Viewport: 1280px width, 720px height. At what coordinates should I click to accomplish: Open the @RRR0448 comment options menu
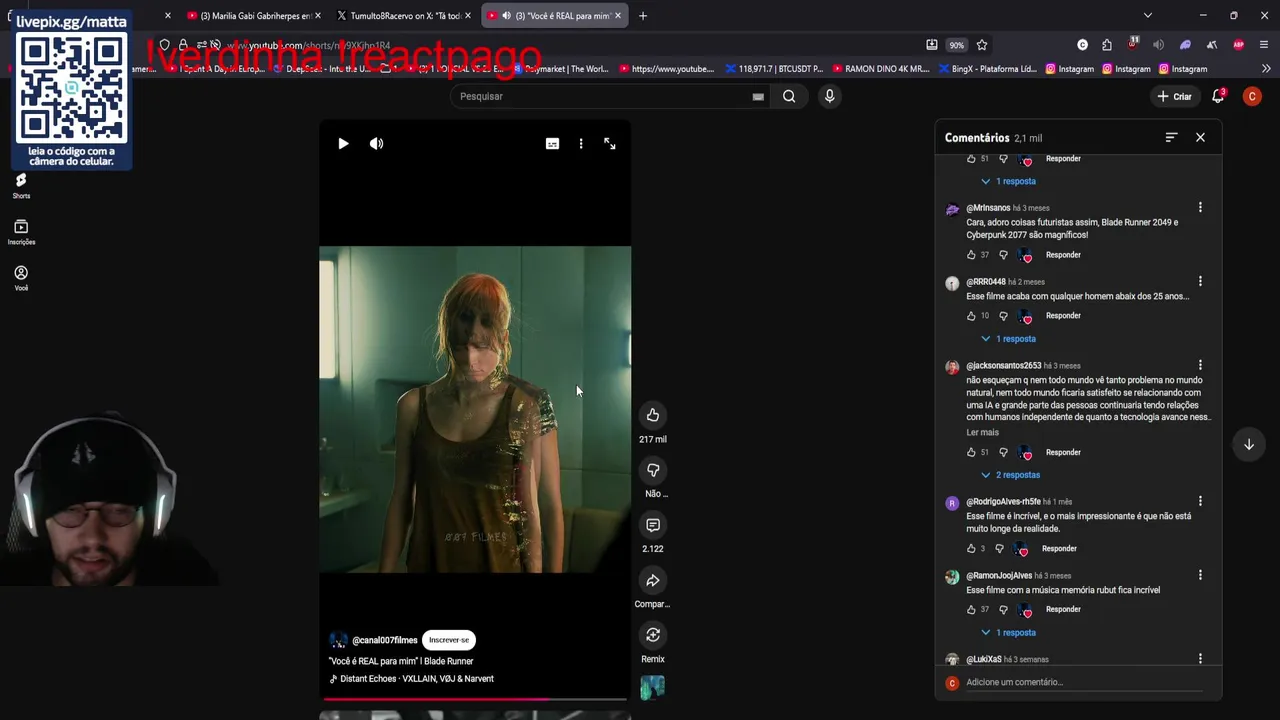[x=1200, y=282]
